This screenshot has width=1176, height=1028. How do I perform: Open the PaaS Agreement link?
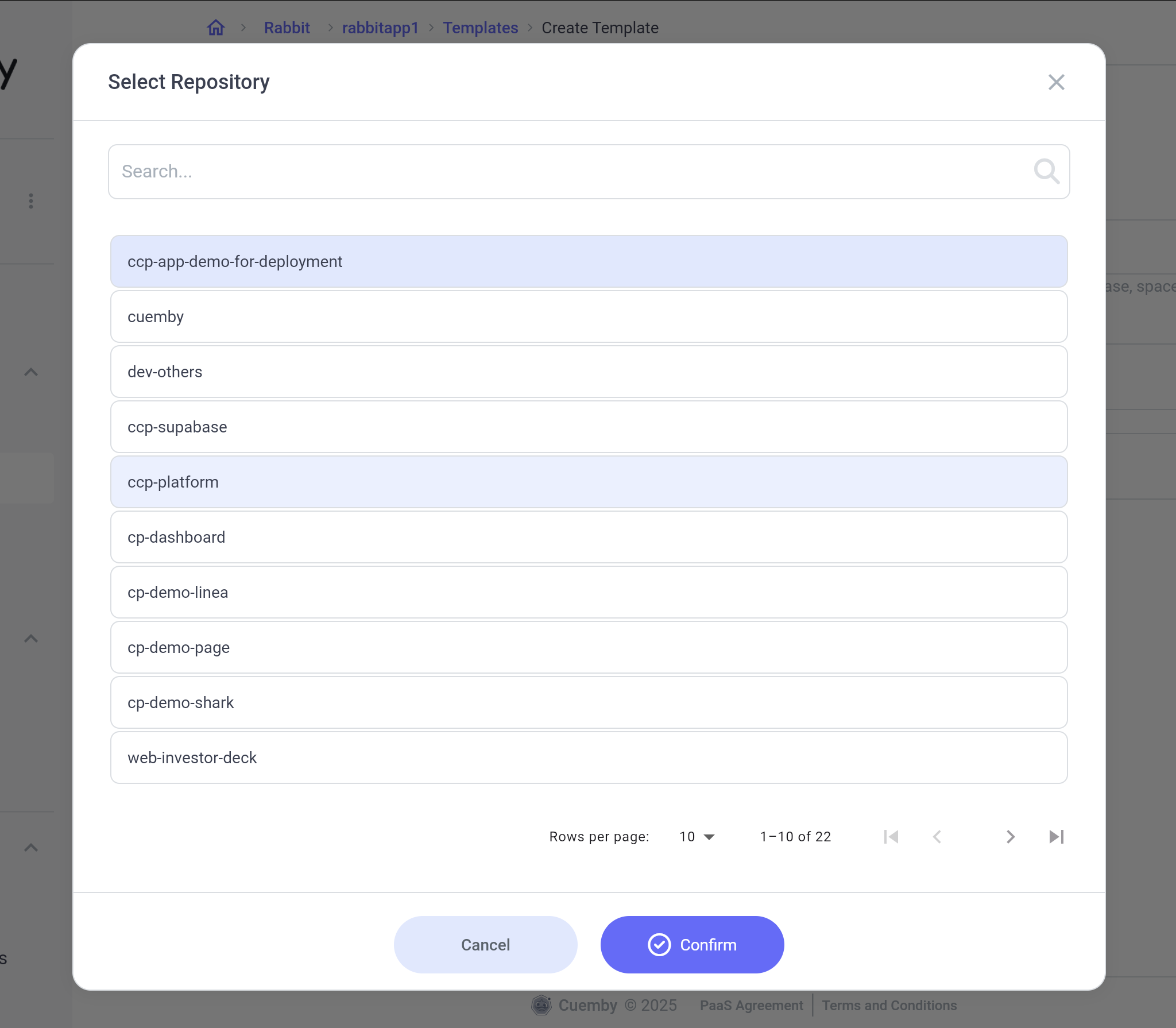pos(751,1006)
